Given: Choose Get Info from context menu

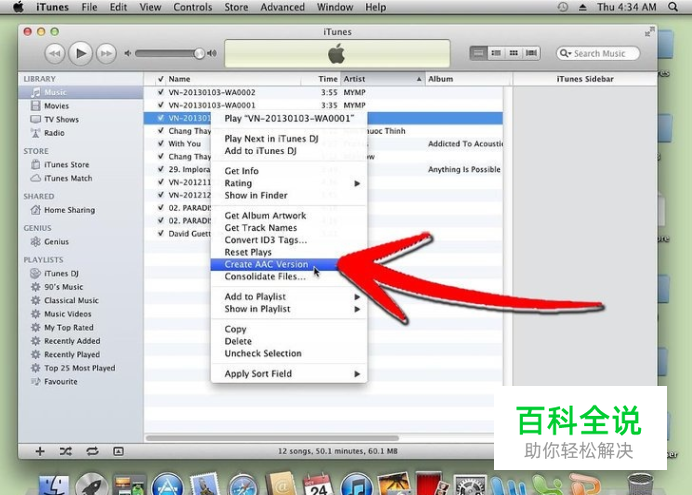Looking at the screenshot, I should pos(289,171).
